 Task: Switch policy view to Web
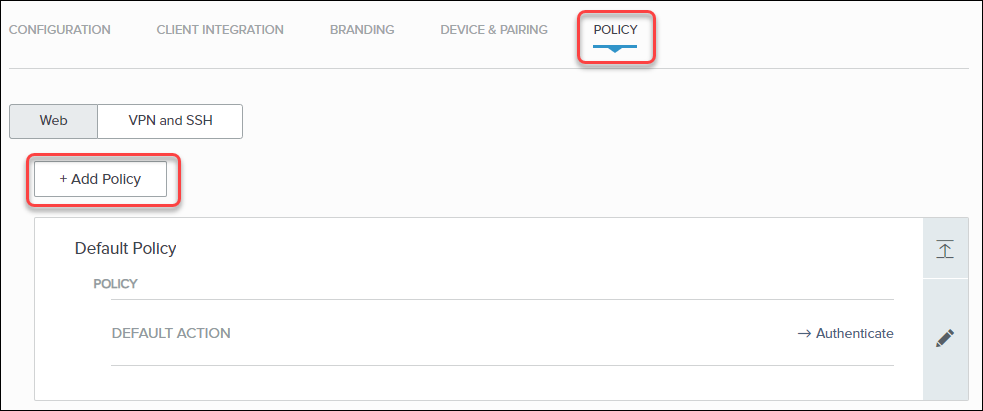53,120
